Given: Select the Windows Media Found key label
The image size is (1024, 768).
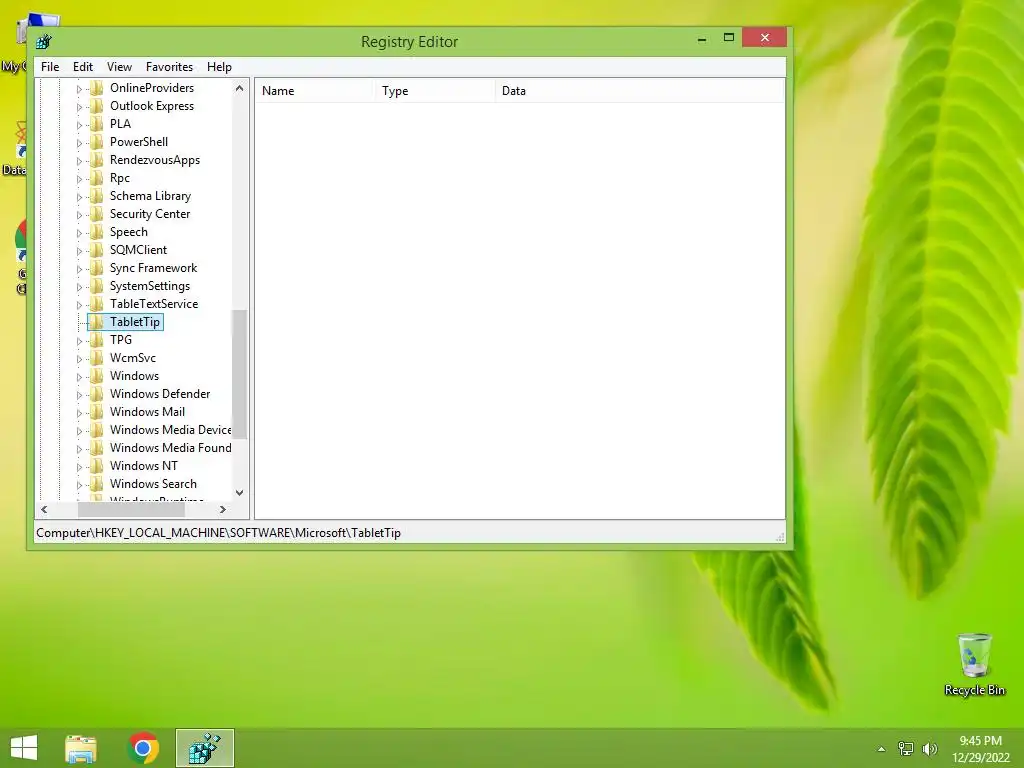Looking at the screenshot, I should pos(170,448).
